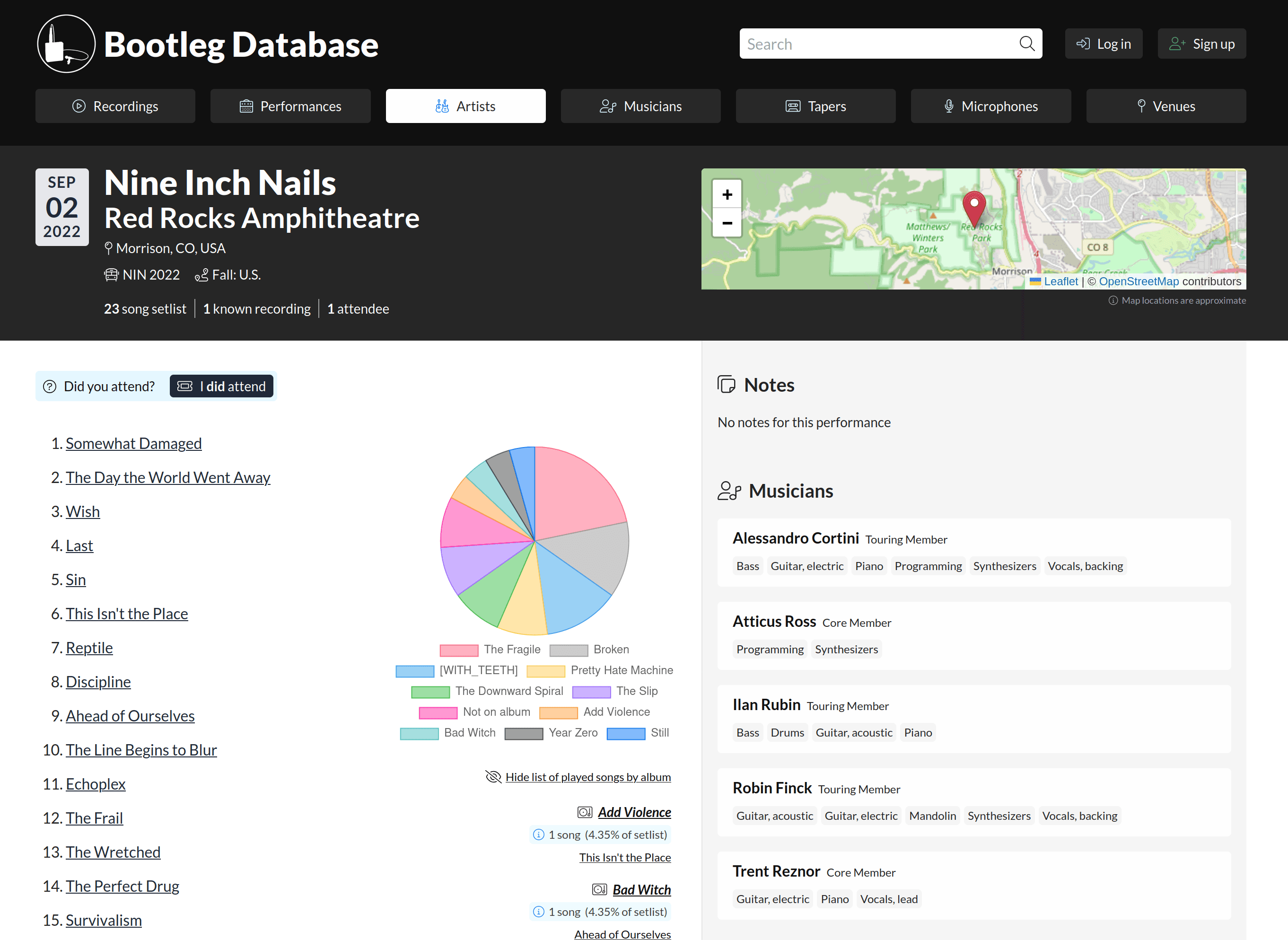Image resolution: width=1288 pixels, height=940 pixels.
Task: Open musician Atticus Ross
Action: pos(774,621)
